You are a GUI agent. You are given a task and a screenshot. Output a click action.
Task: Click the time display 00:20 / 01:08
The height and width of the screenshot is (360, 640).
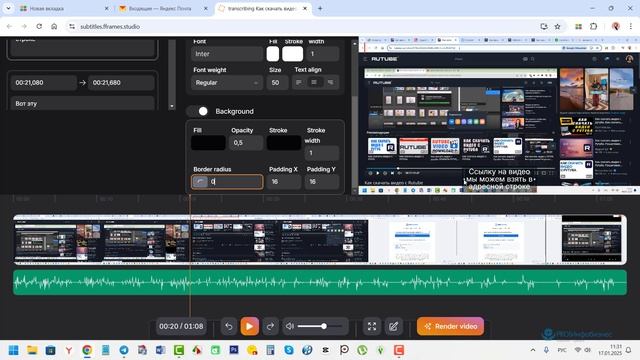tap(181, 326)
